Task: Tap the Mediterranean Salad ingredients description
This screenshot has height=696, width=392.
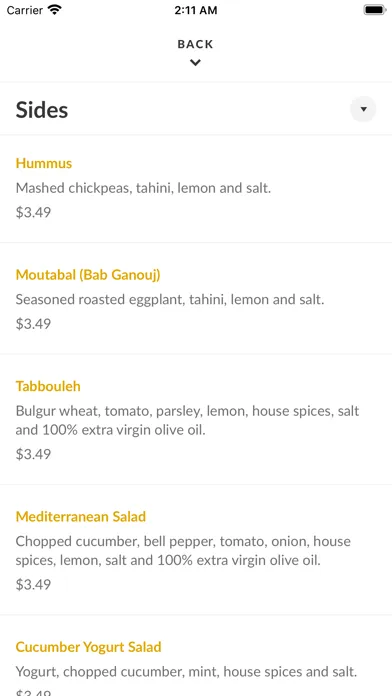Action: pos(183,550)
